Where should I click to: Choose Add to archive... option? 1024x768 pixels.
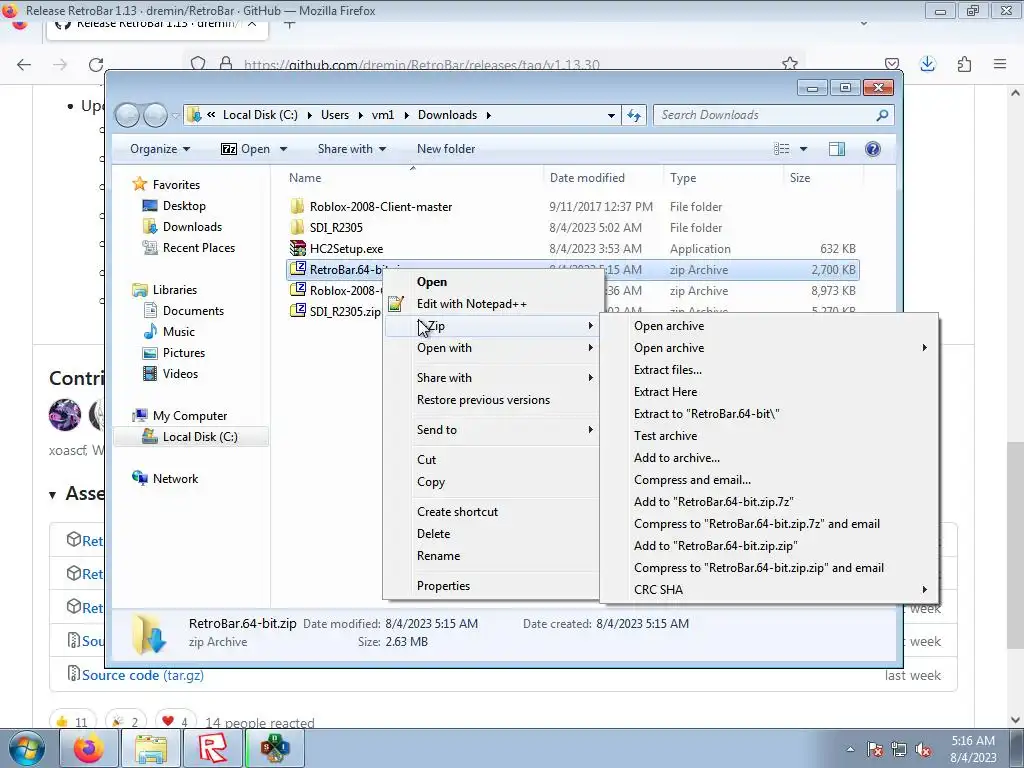point(677,458)
